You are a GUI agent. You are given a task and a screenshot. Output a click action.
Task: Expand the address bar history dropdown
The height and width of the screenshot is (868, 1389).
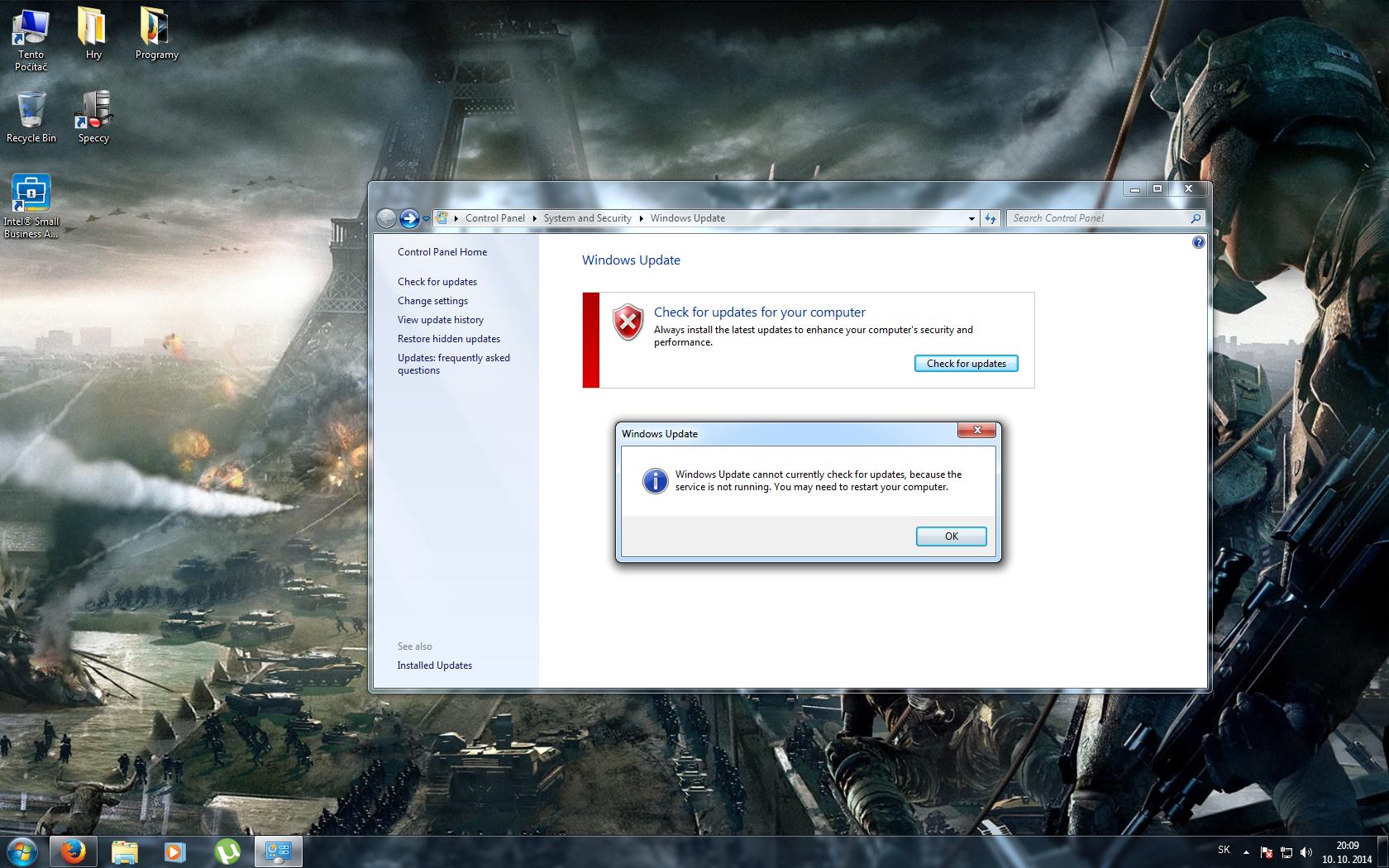[x=971, y=219]
